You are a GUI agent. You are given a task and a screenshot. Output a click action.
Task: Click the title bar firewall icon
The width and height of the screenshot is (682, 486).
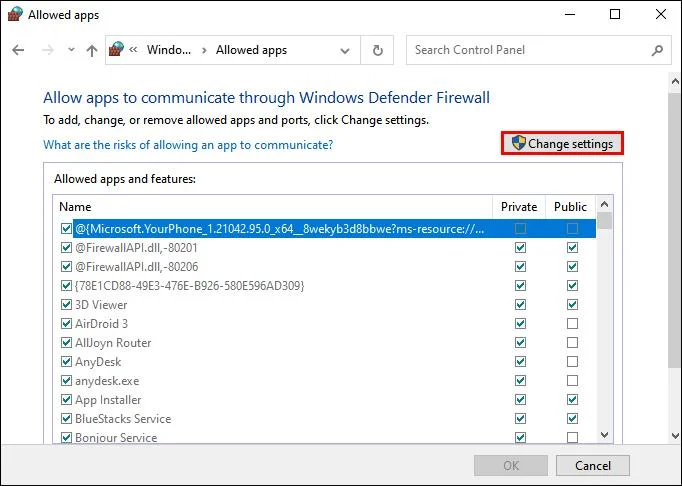point(15,14)
